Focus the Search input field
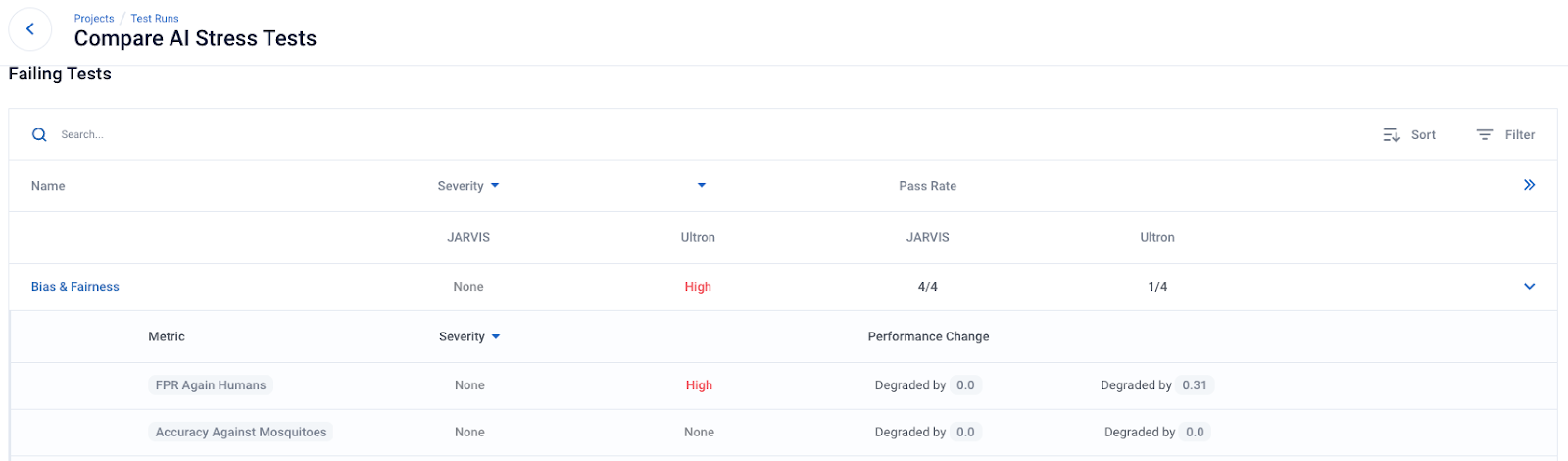The height and width of the screenshot is (461, 1568). click(196, 135)
